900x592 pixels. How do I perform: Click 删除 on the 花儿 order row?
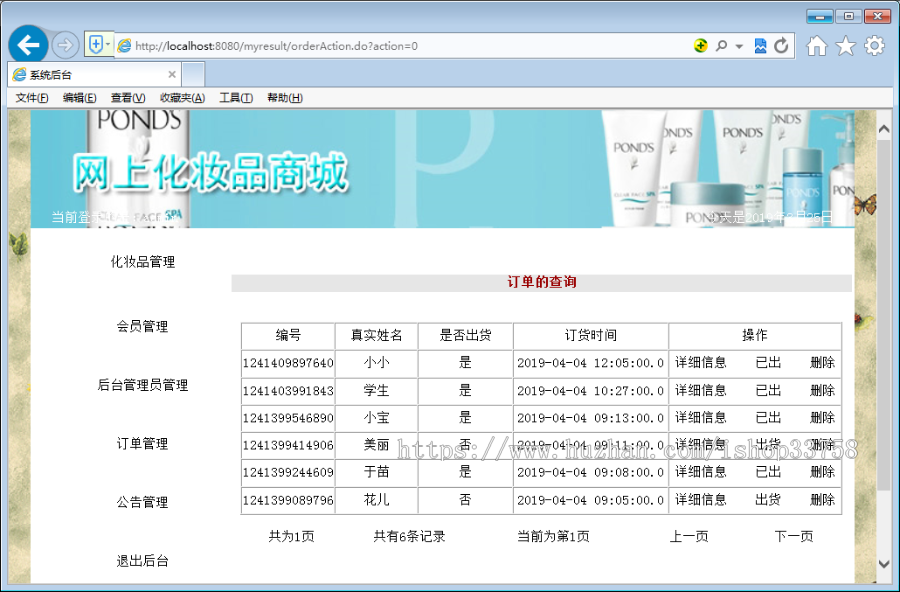[821, 500]
